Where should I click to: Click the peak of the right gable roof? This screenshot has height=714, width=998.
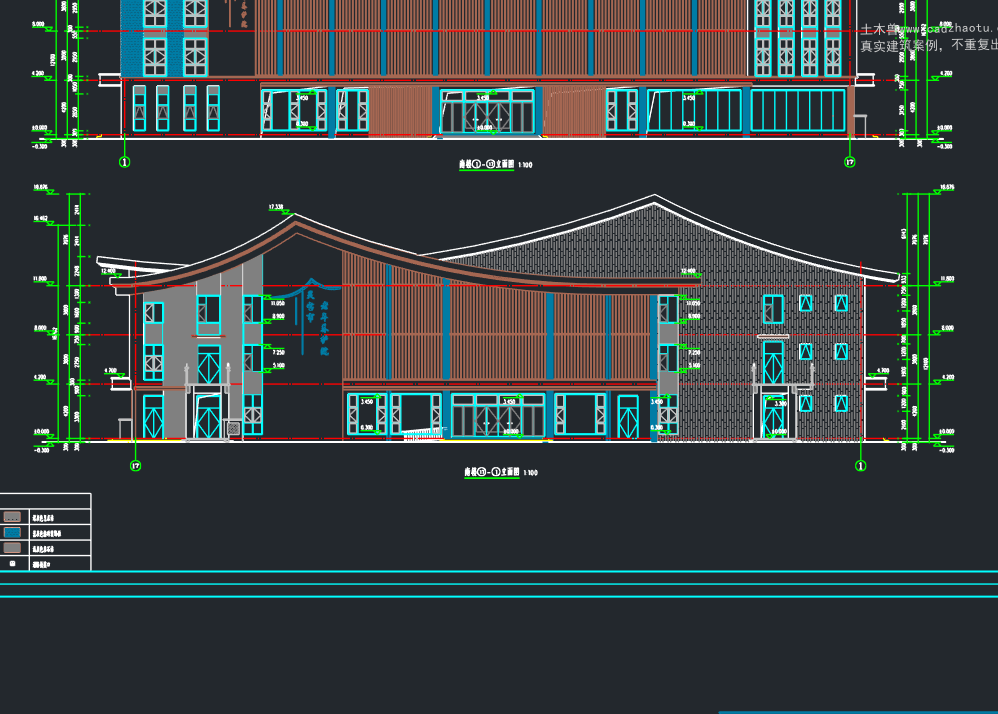click(654, 196)
